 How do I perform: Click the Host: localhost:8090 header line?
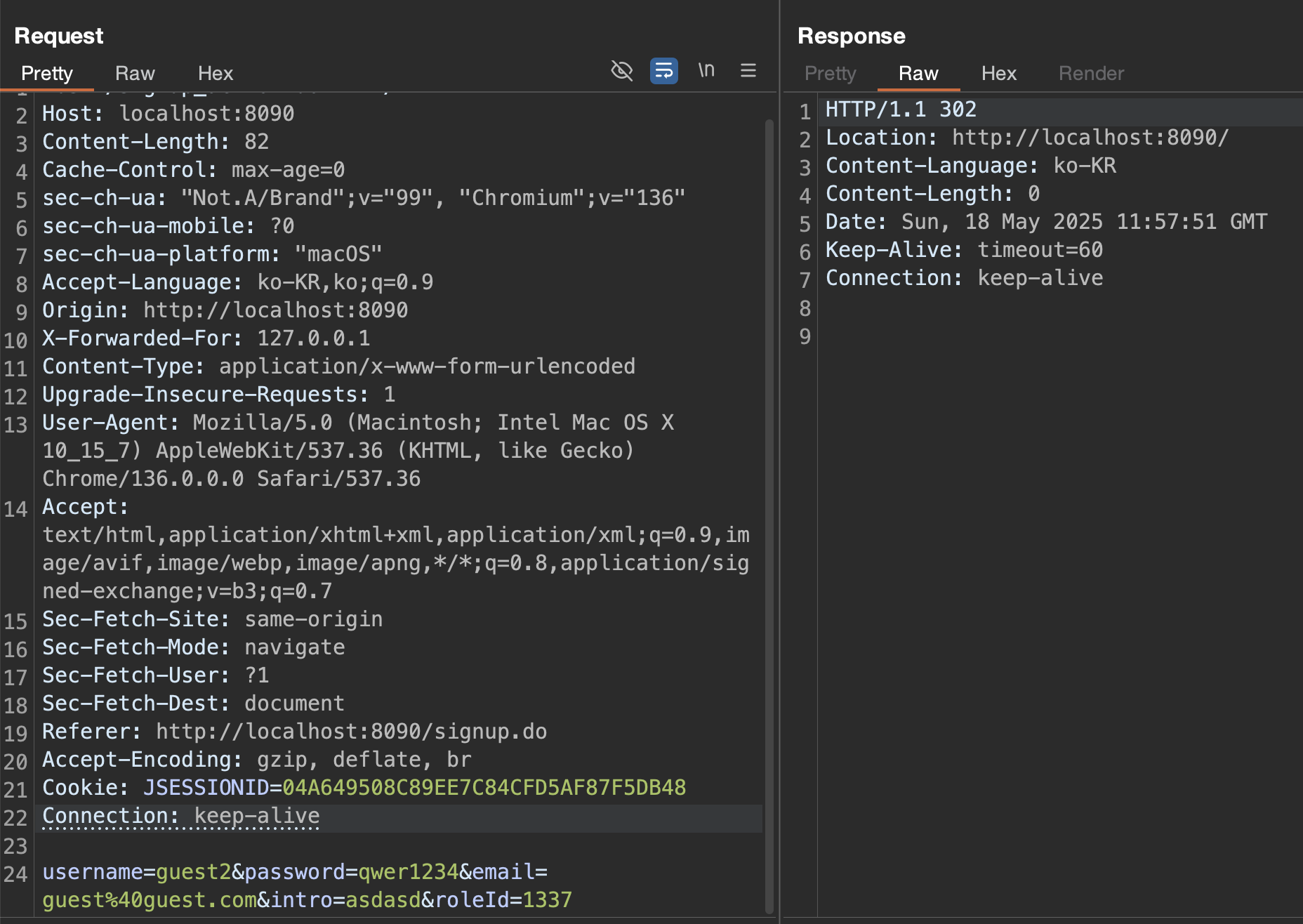click(168, 114)
